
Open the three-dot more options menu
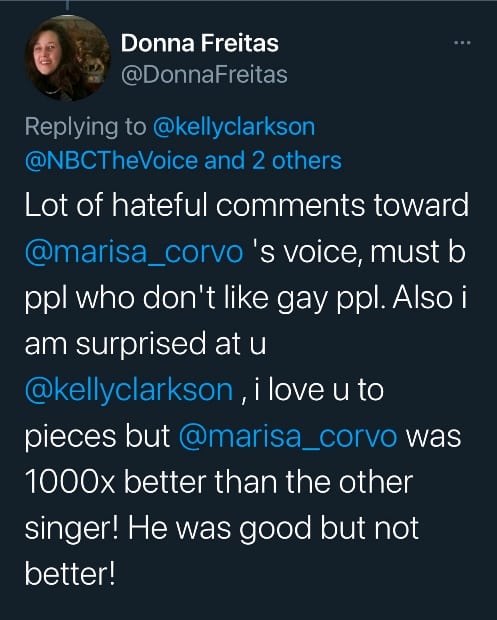[x=462, y=42]
